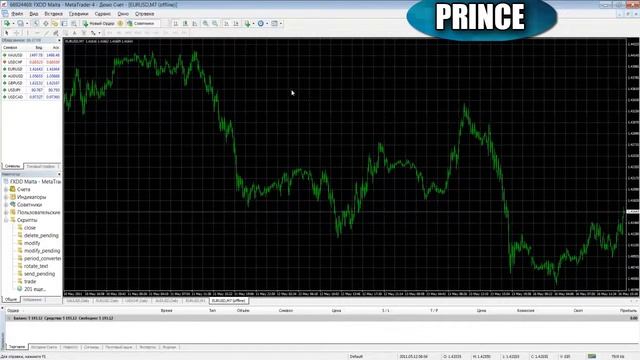Select USDCHF row in Market Watch
The width and height of the screenshot is (640, 360).
point(31,62)
